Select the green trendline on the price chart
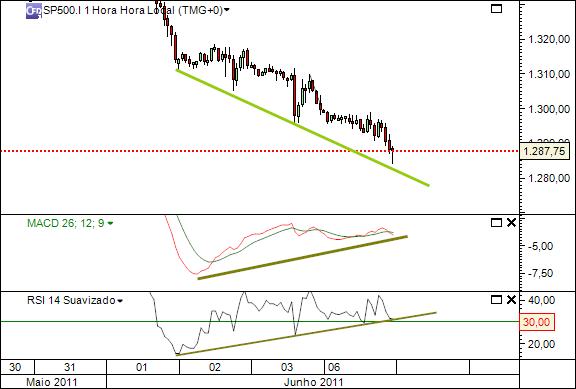Screen dimensions: 576x389 coord(303,127)
